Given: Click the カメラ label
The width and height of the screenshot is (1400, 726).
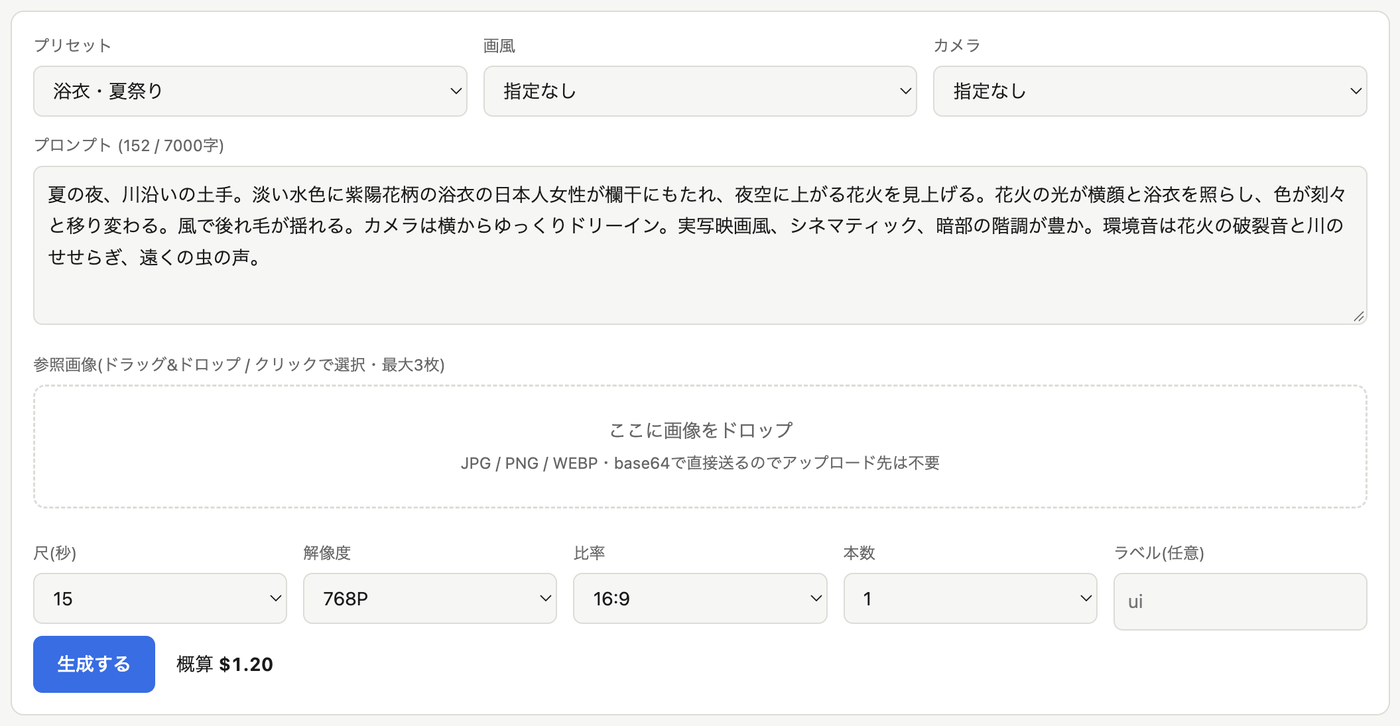Looking at the screenshot, I should 957,45.
